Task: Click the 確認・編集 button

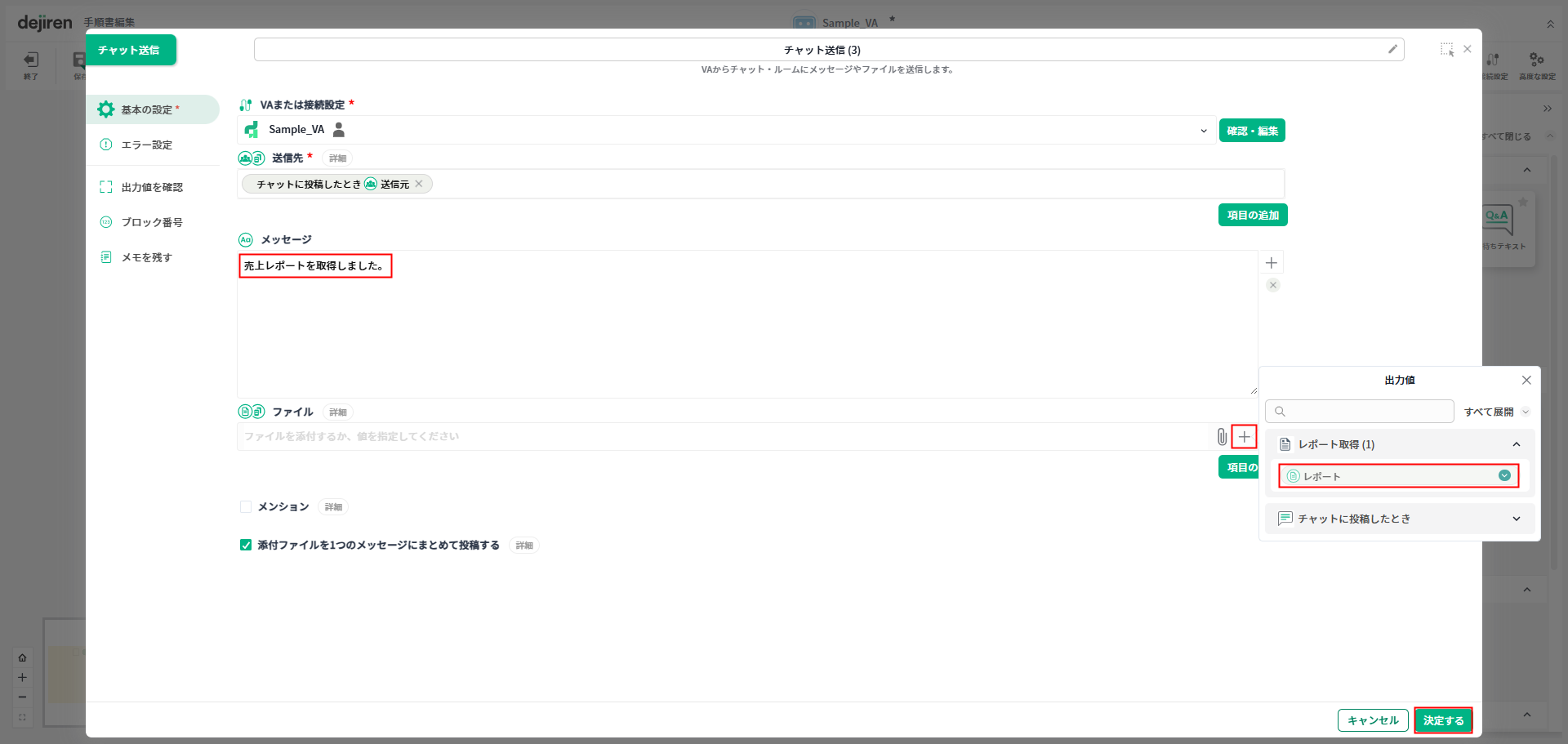Action: click(1252, 131)
